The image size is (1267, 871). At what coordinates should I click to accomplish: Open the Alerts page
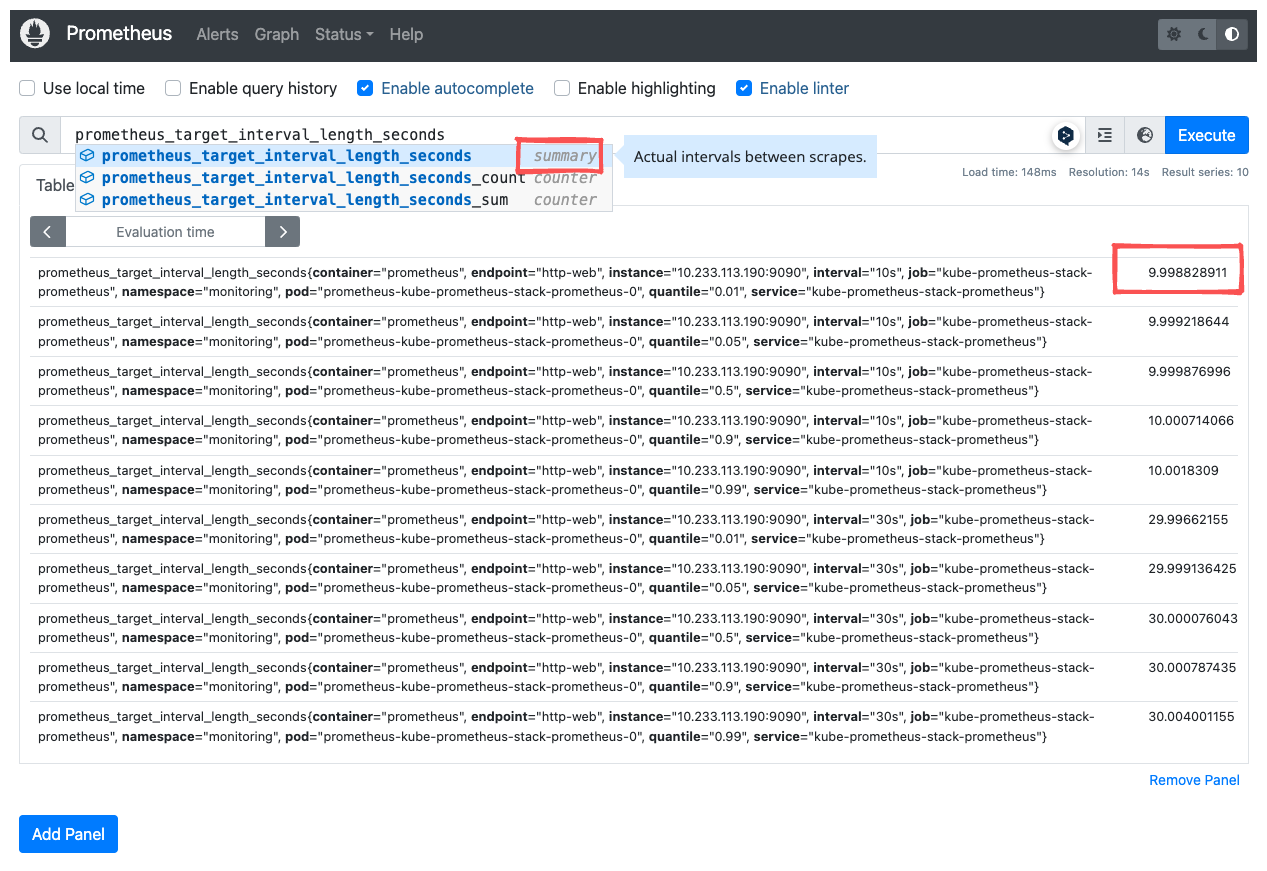click(217, 34)
